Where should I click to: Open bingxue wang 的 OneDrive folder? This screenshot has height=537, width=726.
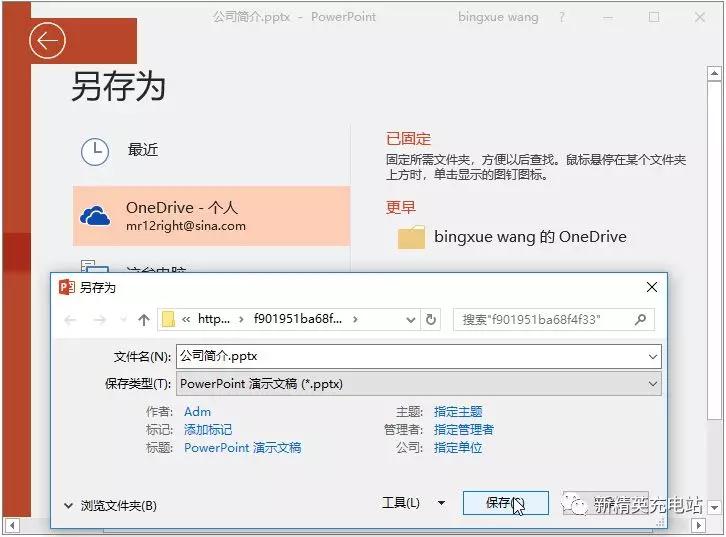coord(530,237)
